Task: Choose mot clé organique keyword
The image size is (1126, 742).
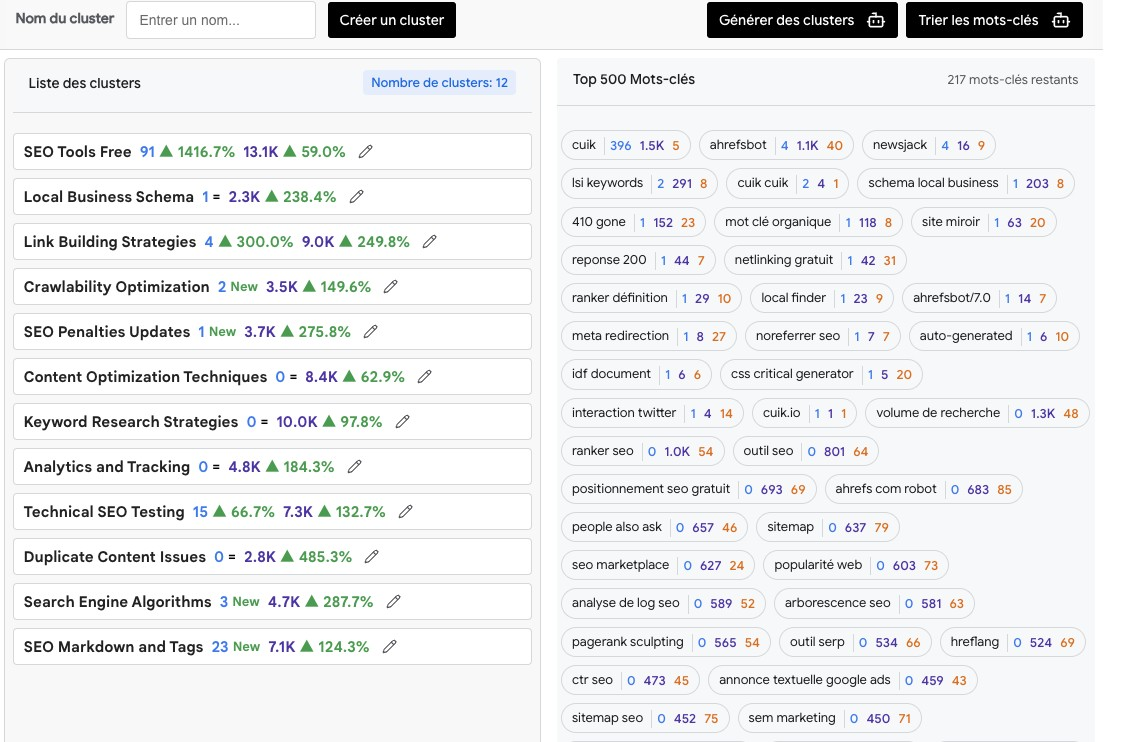Action: pos(808,222)
